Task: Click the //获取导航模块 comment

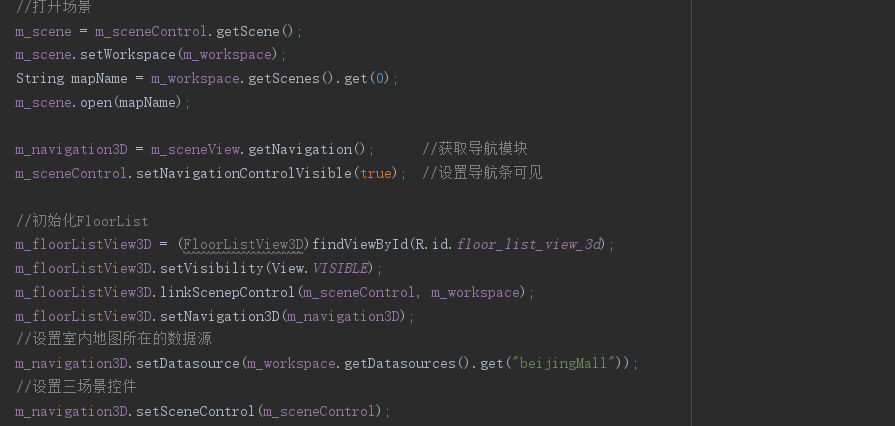Action: [x=475, y=150]
